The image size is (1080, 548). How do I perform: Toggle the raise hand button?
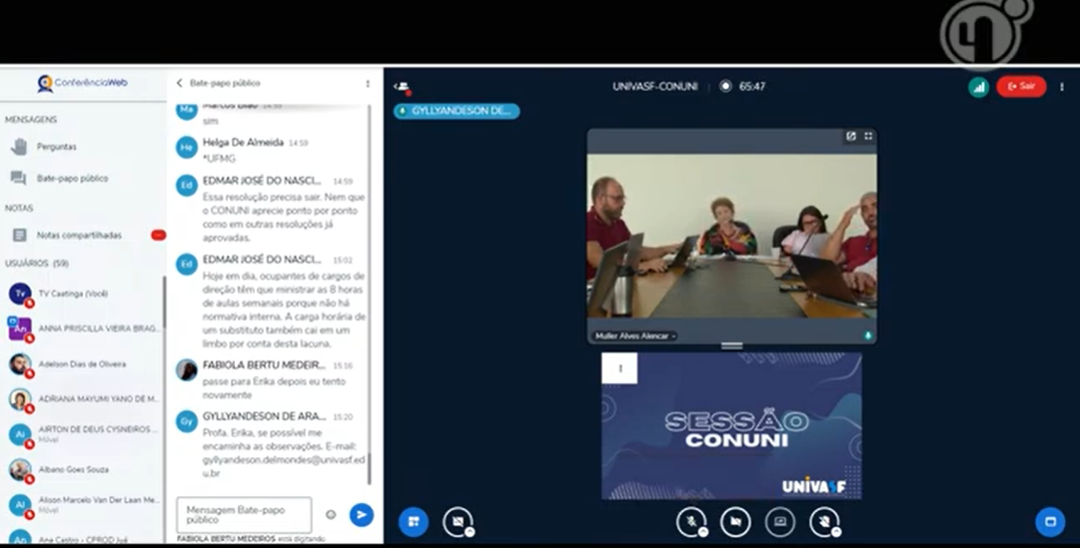[x=823, y=521]
